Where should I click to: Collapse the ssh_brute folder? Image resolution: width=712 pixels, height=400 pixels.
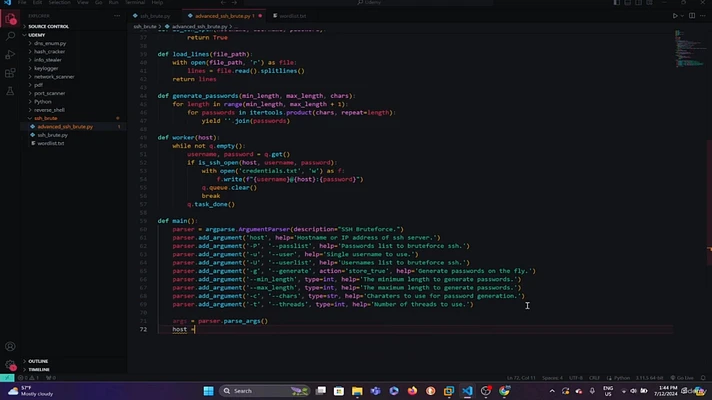click(46, 118)
